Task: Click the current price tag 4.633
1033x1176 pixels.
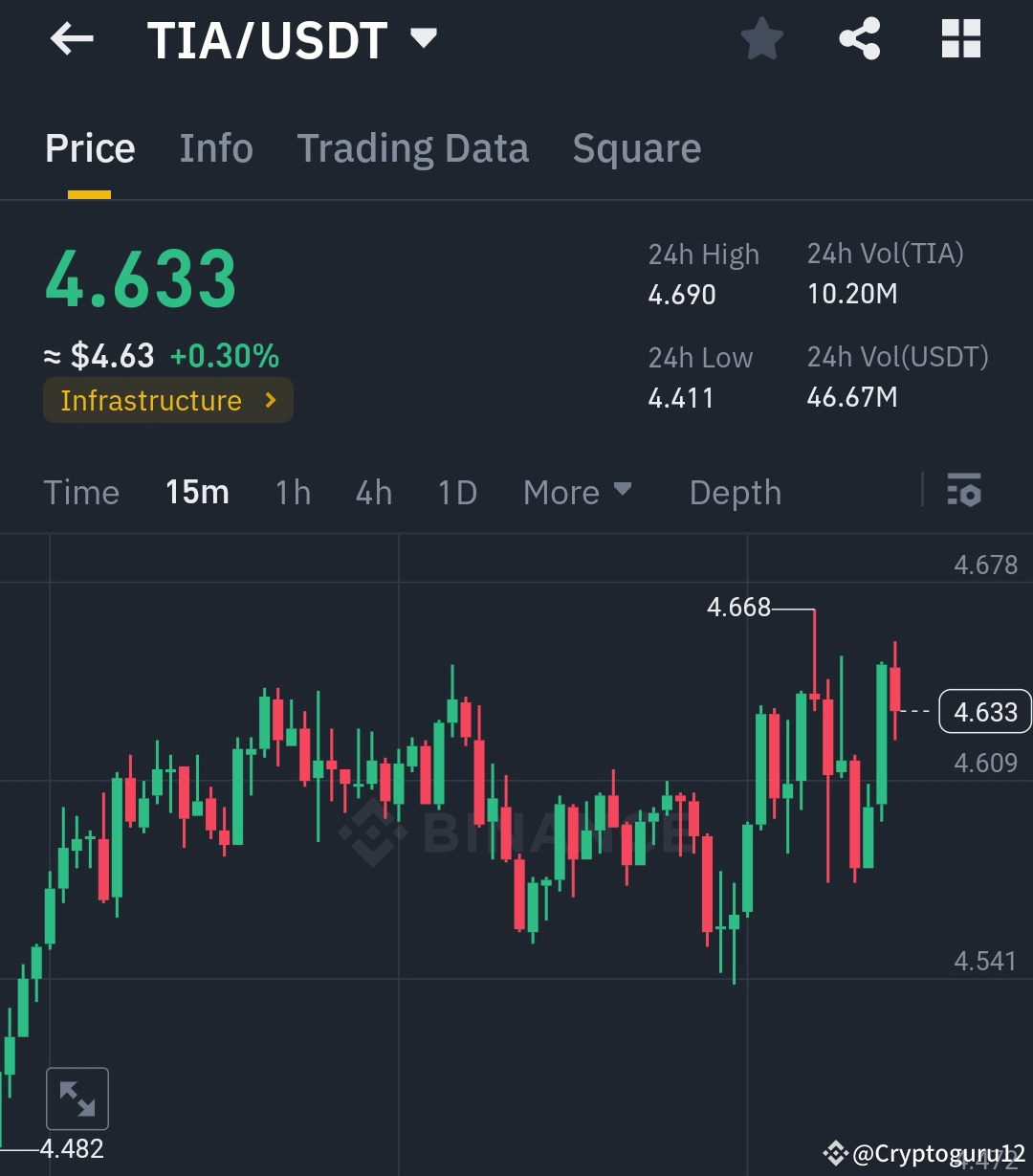Action: 986,711
